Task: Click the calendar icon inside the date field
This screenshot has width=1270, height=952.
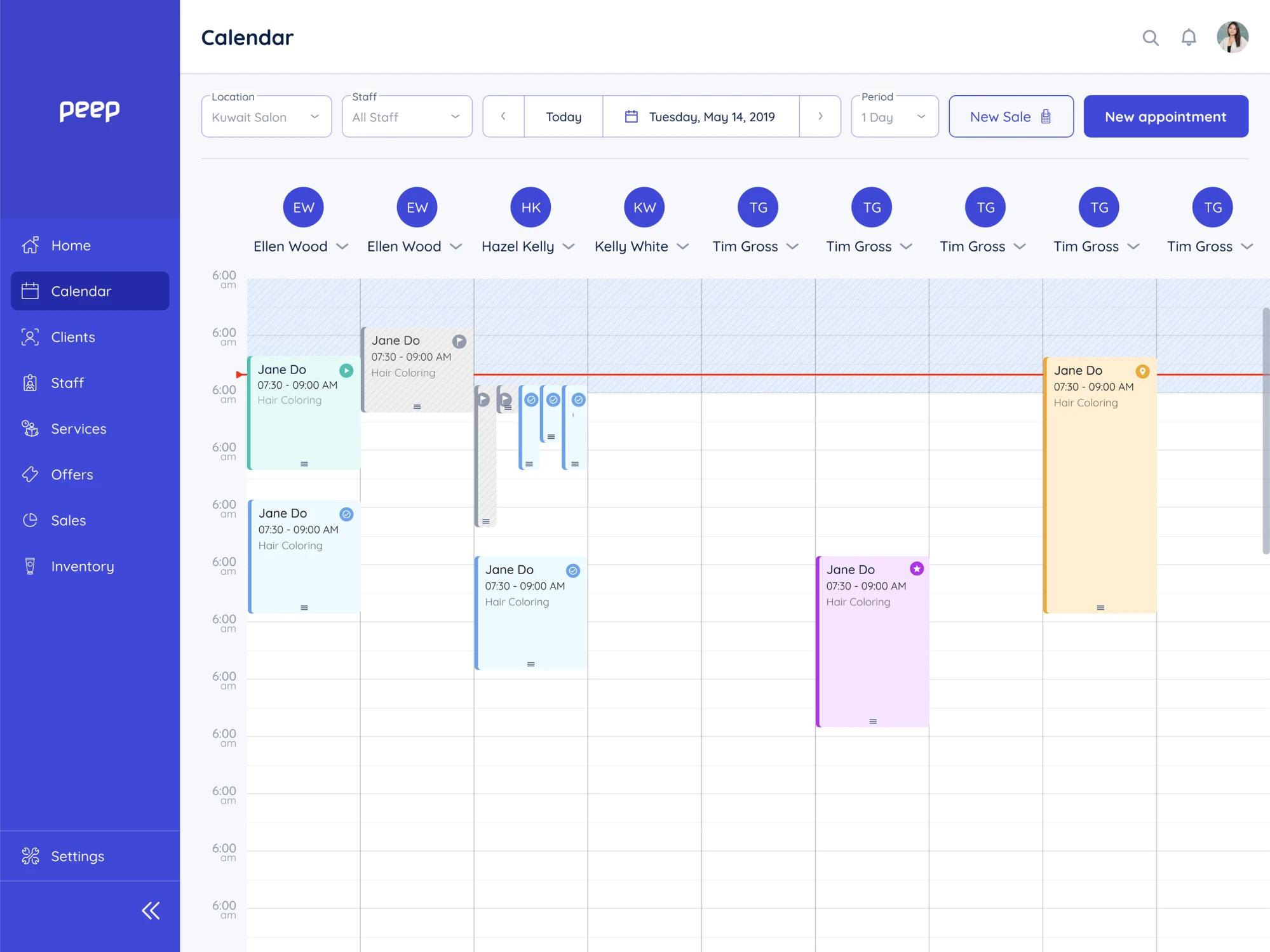Action: point(631,116)
